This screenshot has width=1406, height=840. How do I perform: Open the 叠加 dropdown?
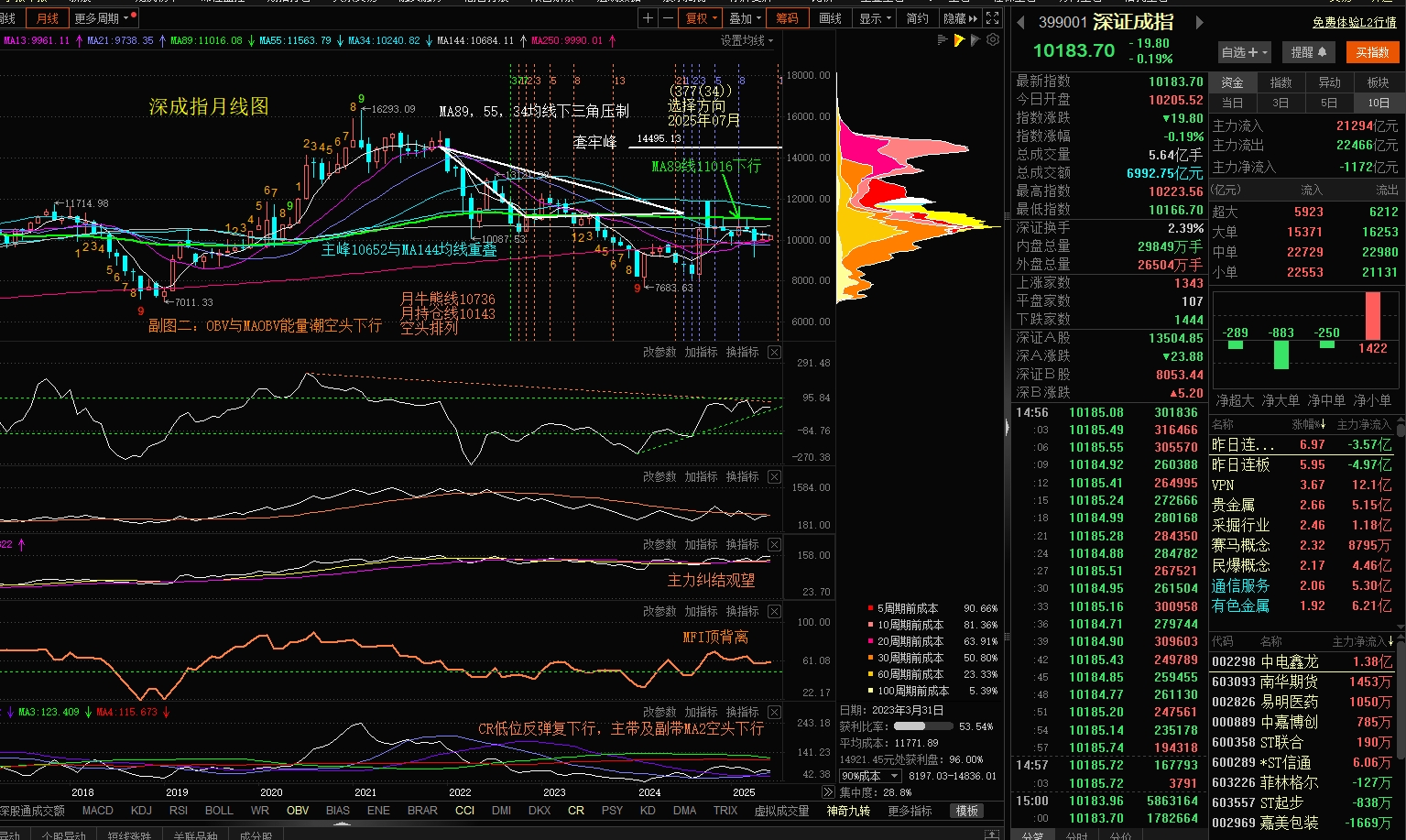745,18
